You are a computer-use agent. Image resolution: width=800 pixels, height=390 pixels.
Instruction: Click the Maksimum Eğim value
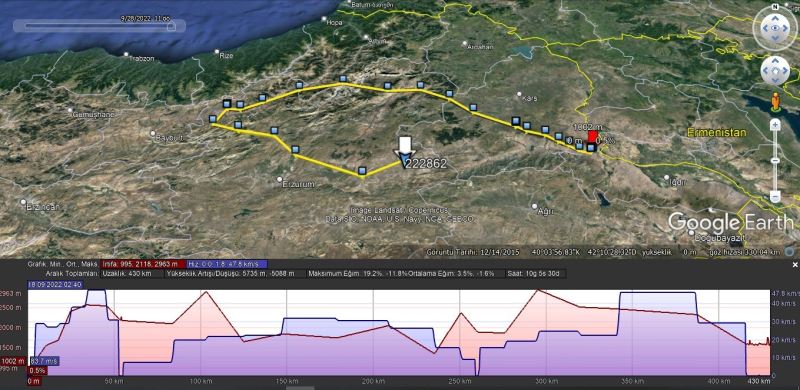point(357,274)
